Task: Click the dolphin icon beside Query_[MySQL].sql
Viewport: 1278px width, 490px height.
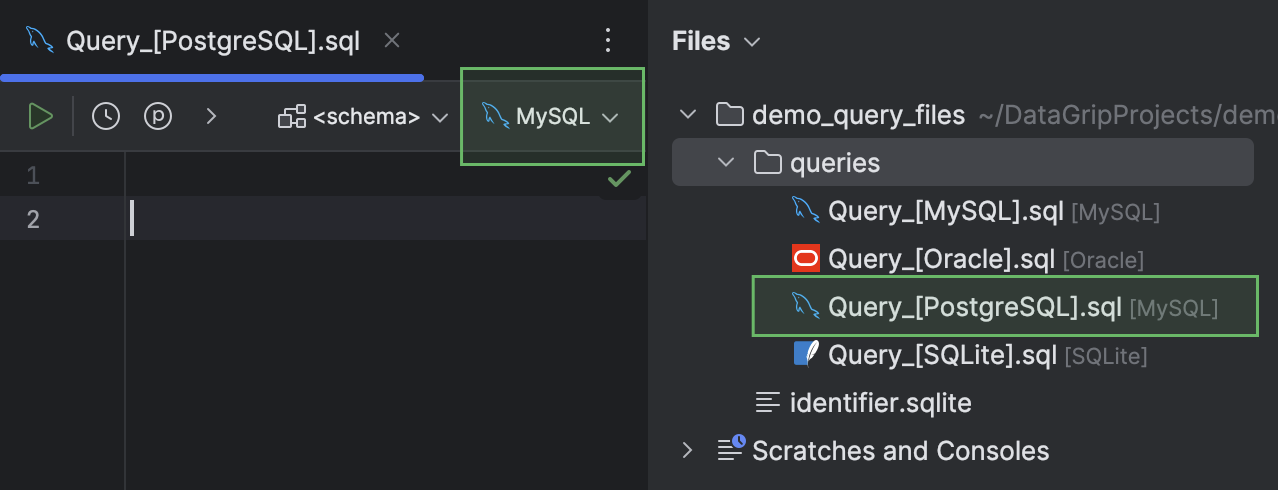Action: pyautogui.click(x=806, y=210)
